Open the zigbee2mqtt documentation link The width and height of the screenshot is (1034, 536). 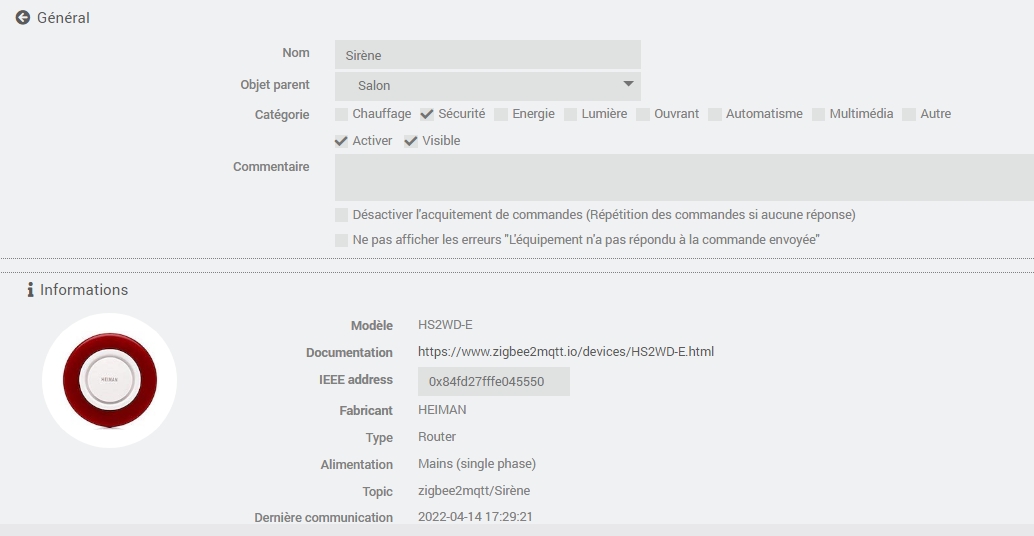coord(566,352)
